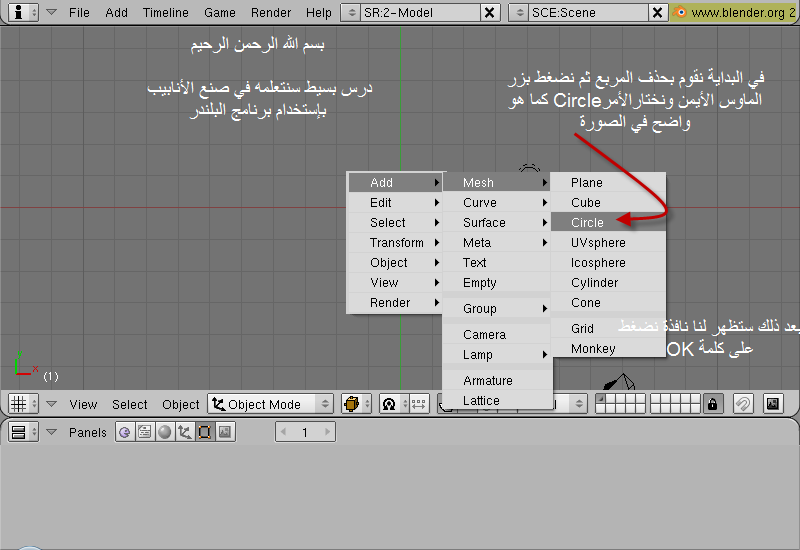Click the SR:2-Model screen name field

pyautogui.click(x=420, y=13)
